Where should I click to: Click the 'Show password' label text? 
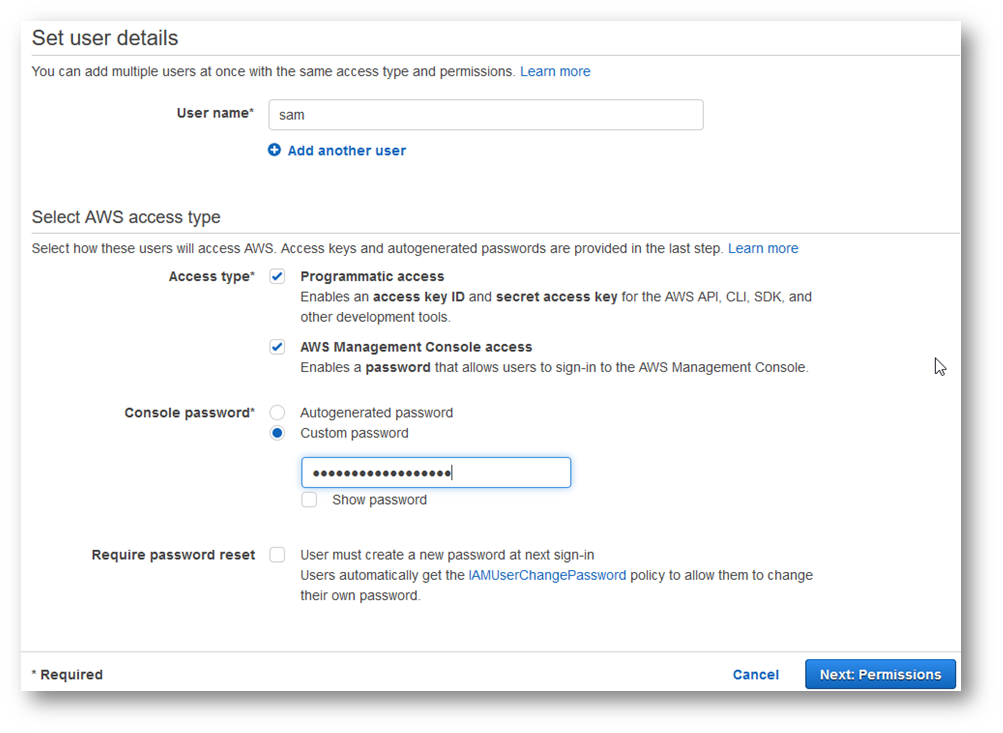[x=379, y=500]
